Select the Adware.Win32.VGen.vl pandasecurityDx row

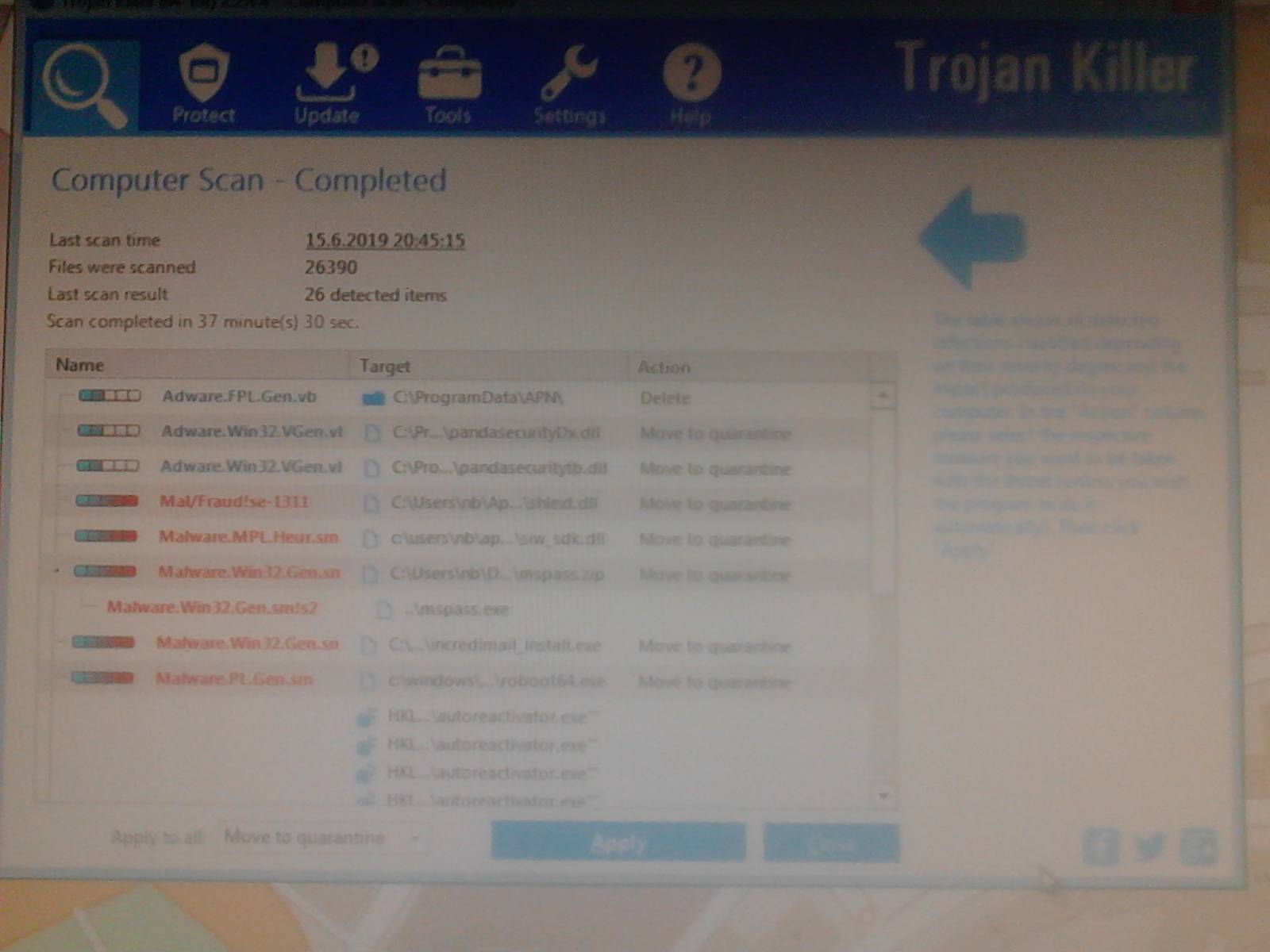click(x=460, y=432)
